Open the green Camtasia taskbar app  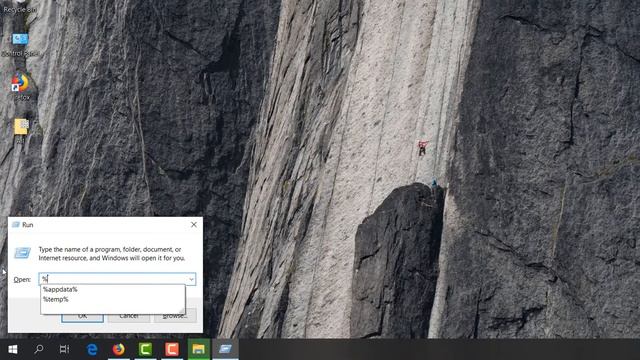click(145, 349)
